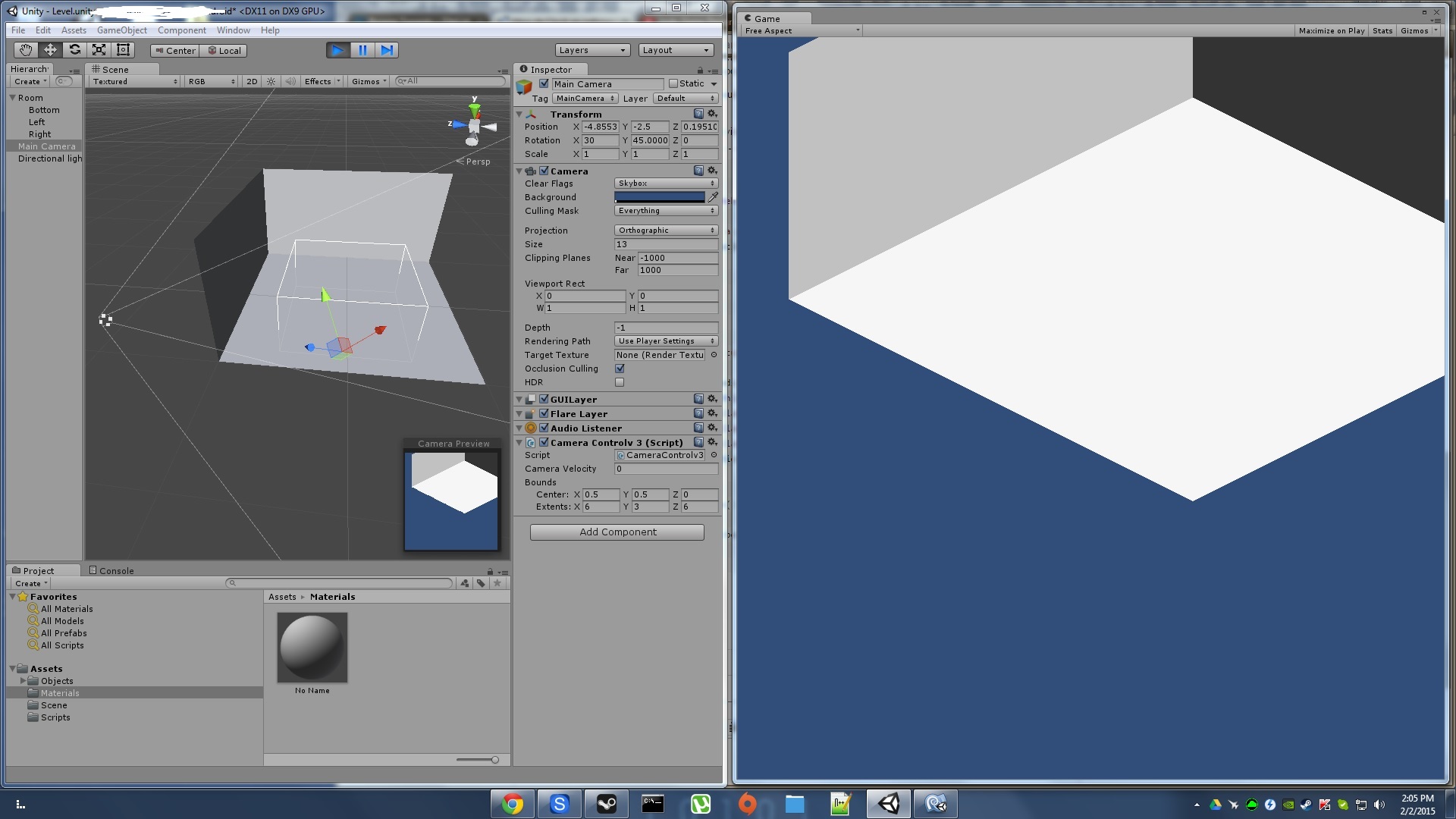Viewport: 1456px width, 819px height.
Task: Select the No Name material thumbnail
Action: click(312, 648)
